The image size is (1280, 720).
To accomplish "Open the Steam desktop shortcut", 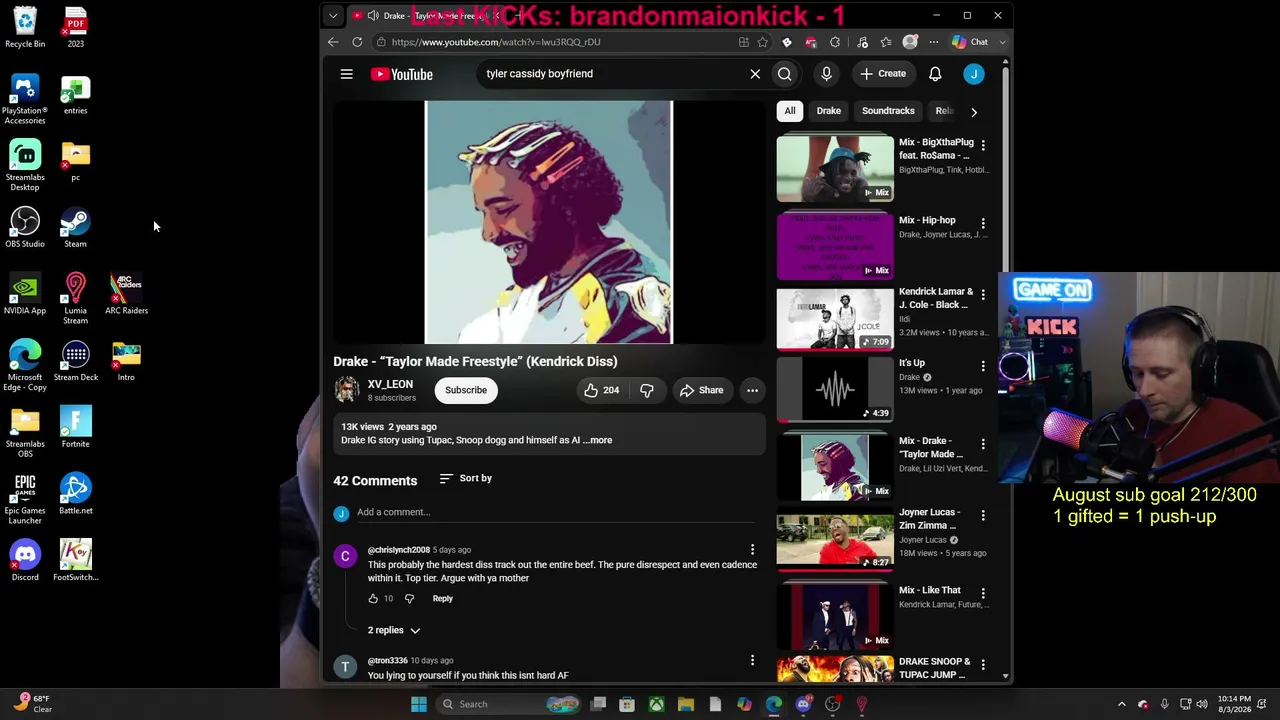I will click(75, 228).
